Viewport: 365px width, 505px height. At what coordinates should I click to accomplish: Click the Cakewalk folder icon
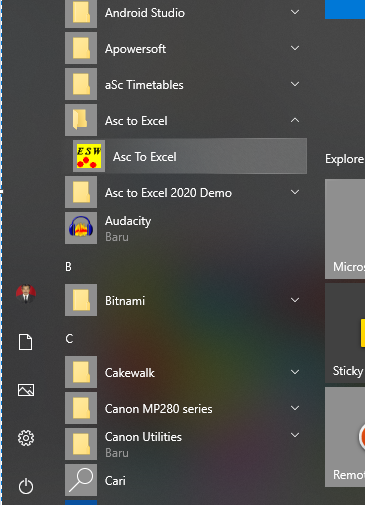pos(81,372)
